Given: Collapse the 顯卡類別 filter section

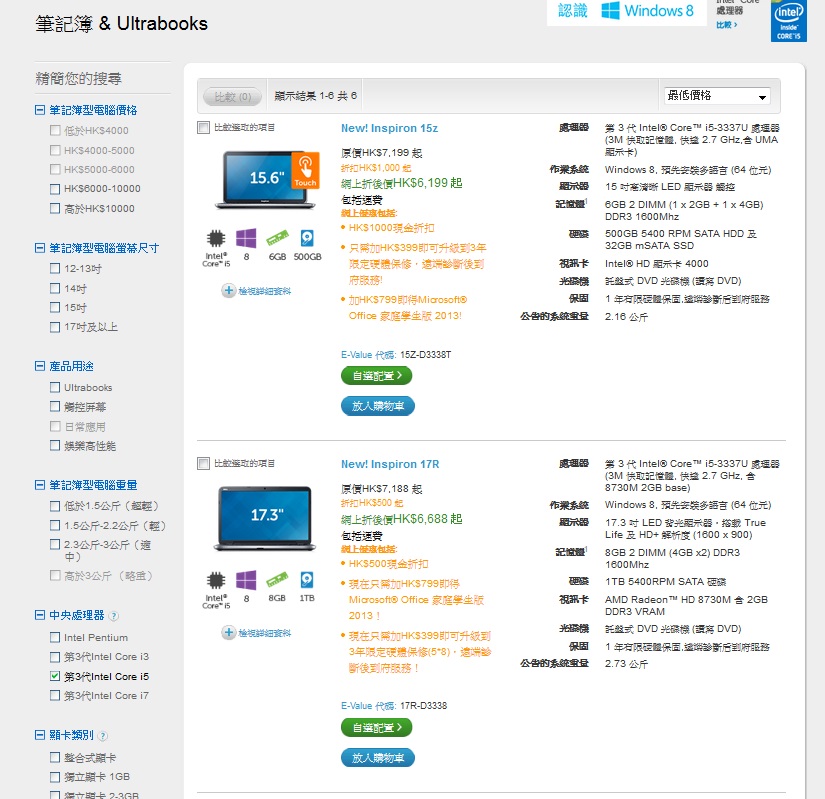Looking at the screenshot, I should click(39, 735).
